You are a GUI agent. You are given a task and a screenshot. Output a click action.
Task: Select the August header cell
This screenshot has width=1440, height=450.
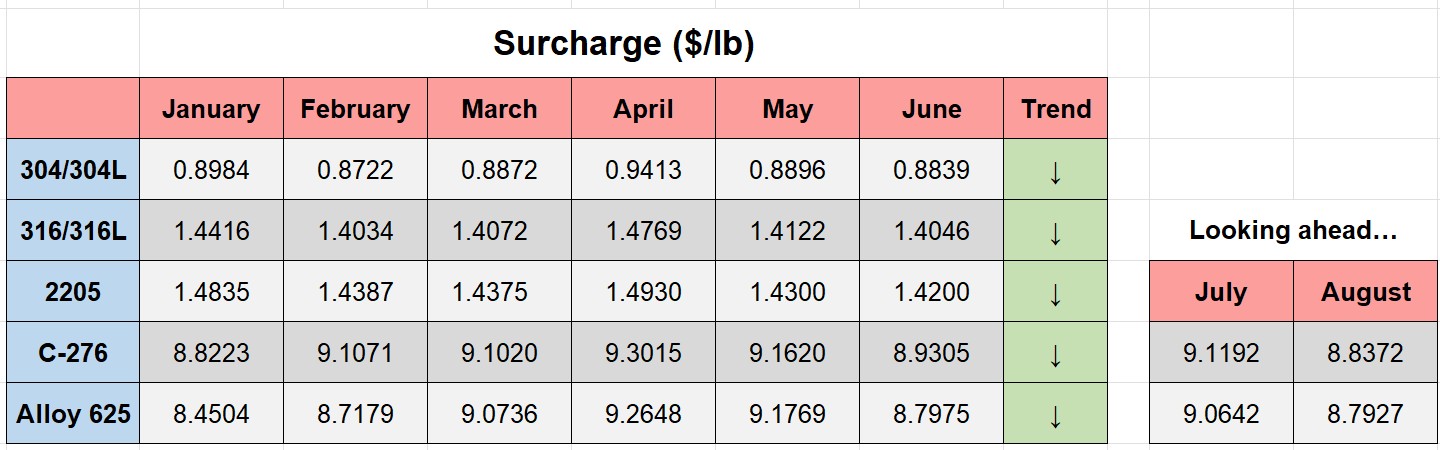(x=1365, y=292)
